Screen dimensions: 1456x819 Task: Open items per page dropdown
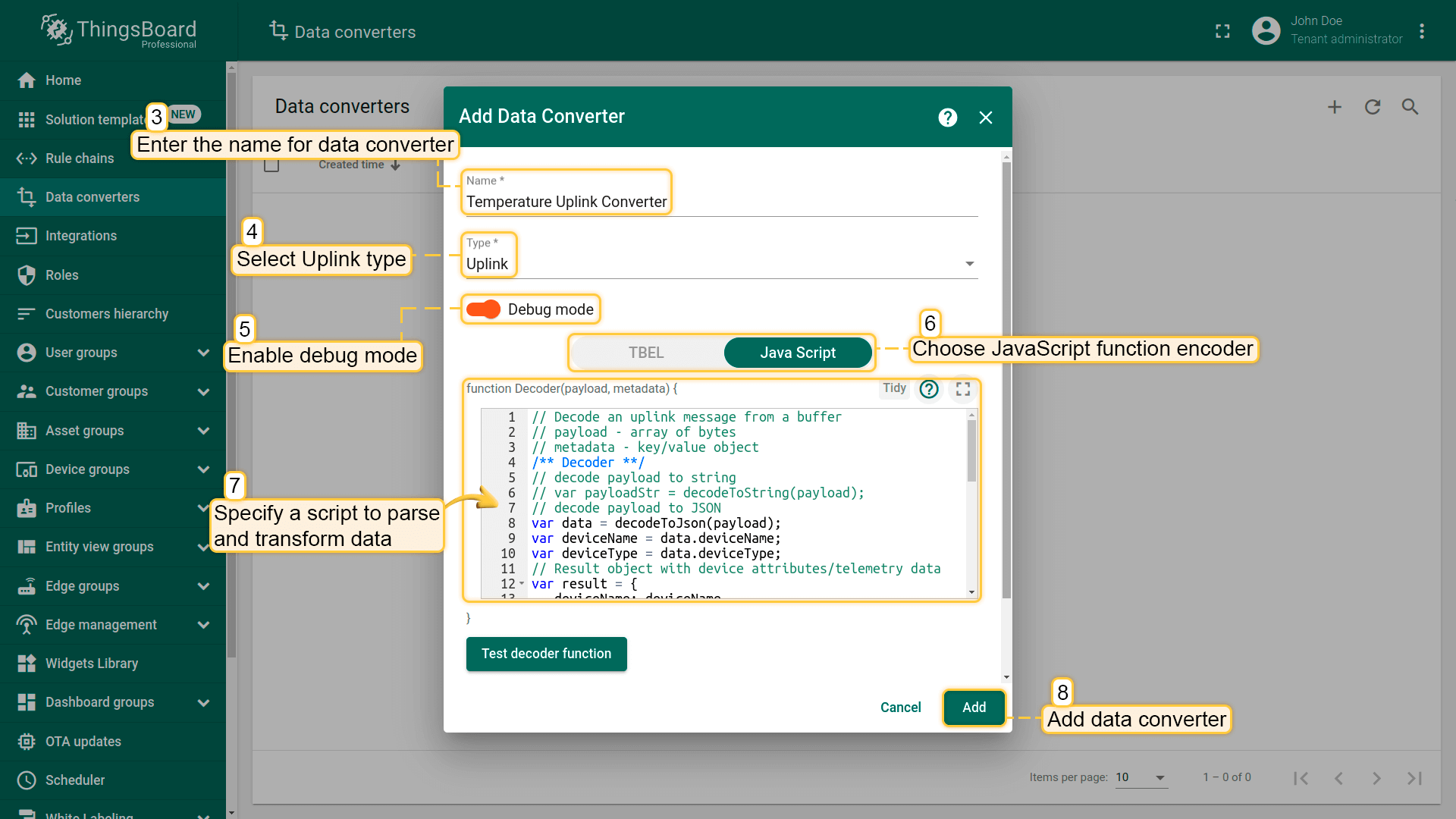1141,777
